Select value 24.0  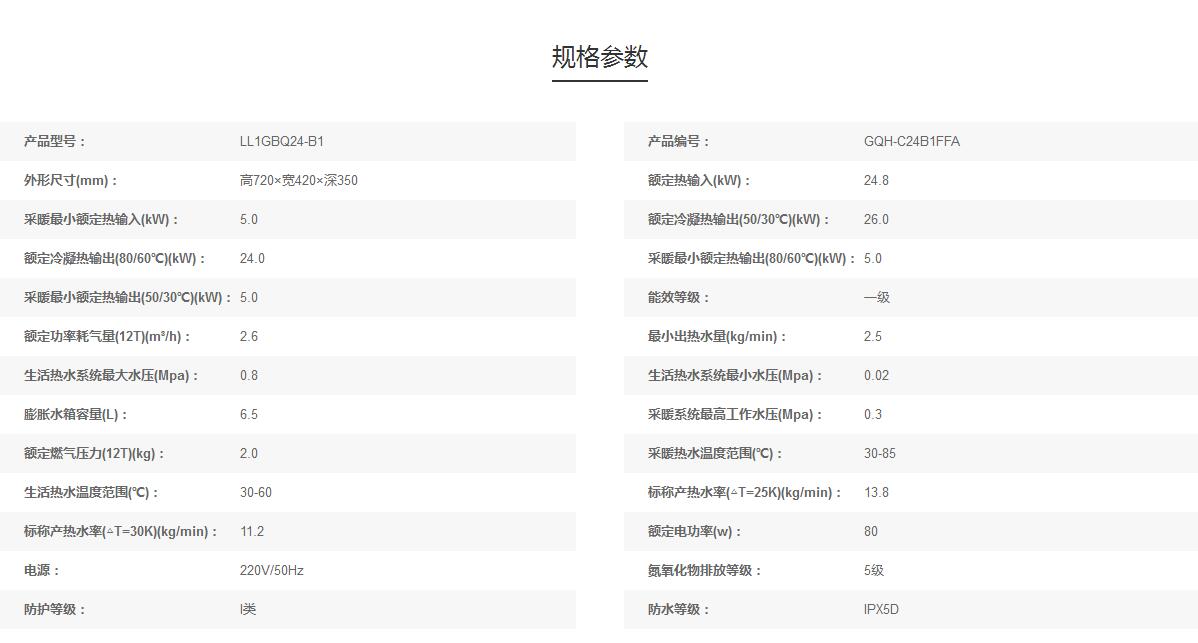point(252,258)
